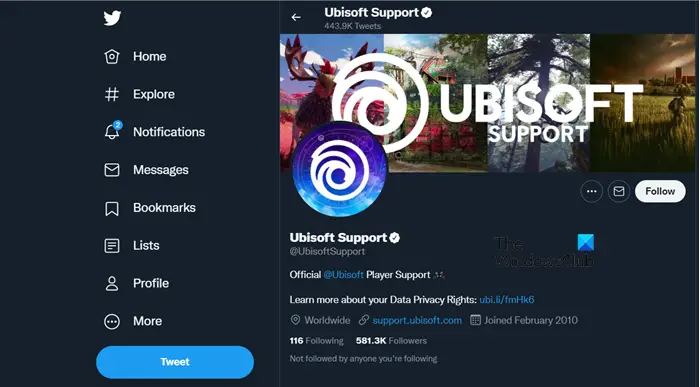
Task: Open Home from the sidebar
Action: (135, 57)
